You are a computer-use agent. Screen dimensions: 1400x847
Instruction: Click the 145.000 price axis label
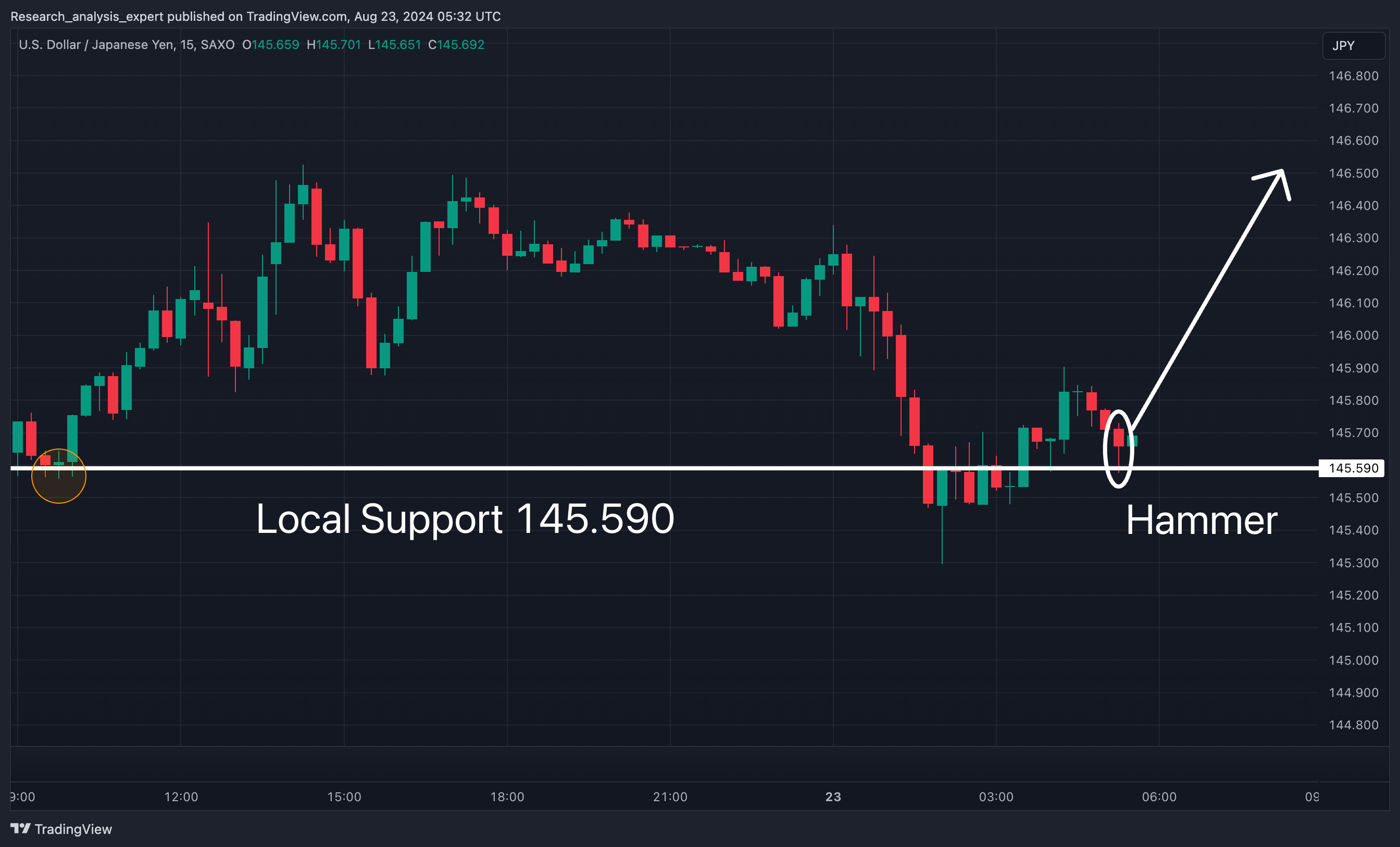(1354, 660)
